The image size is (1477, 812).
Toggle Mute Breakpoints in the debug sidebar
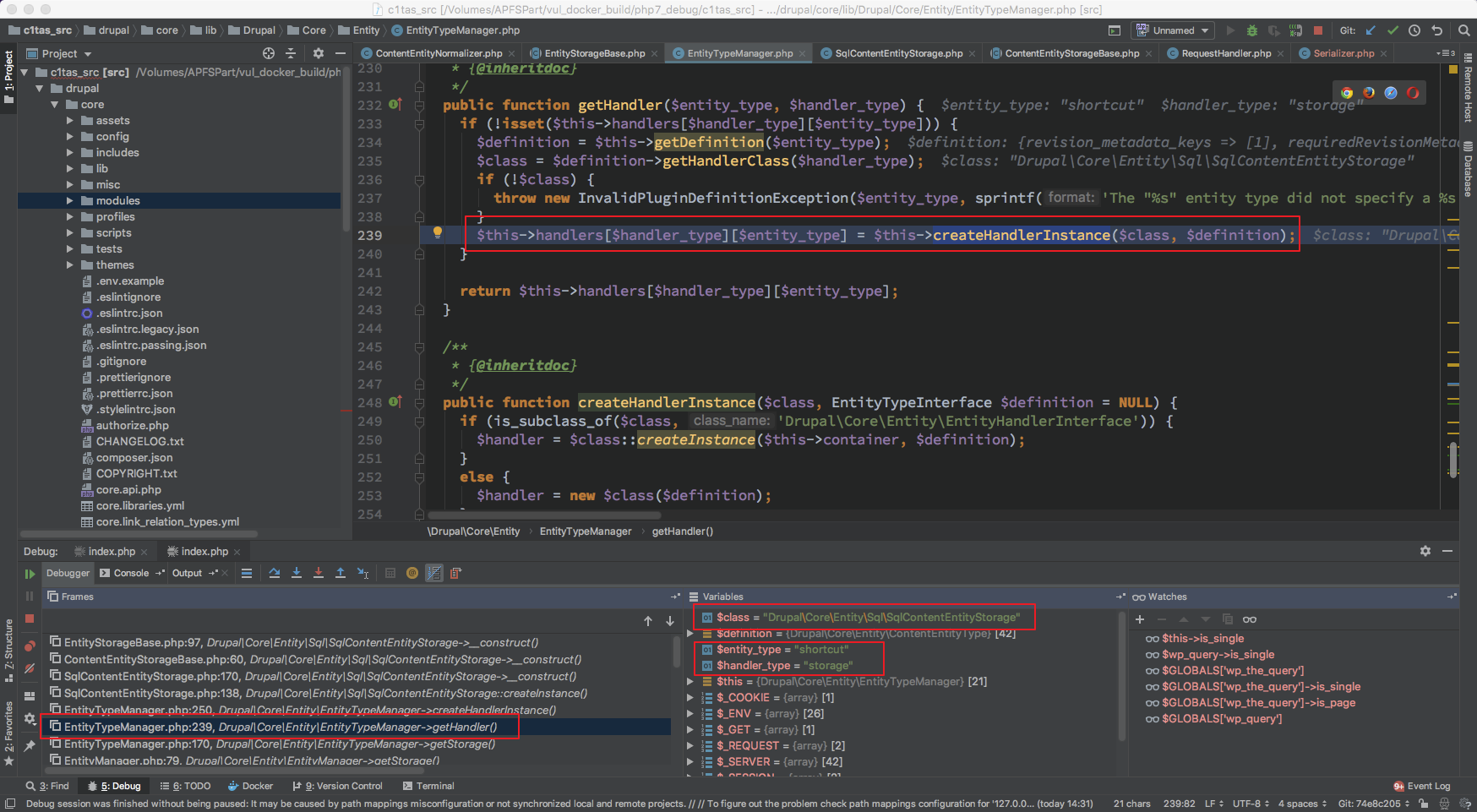30,668
